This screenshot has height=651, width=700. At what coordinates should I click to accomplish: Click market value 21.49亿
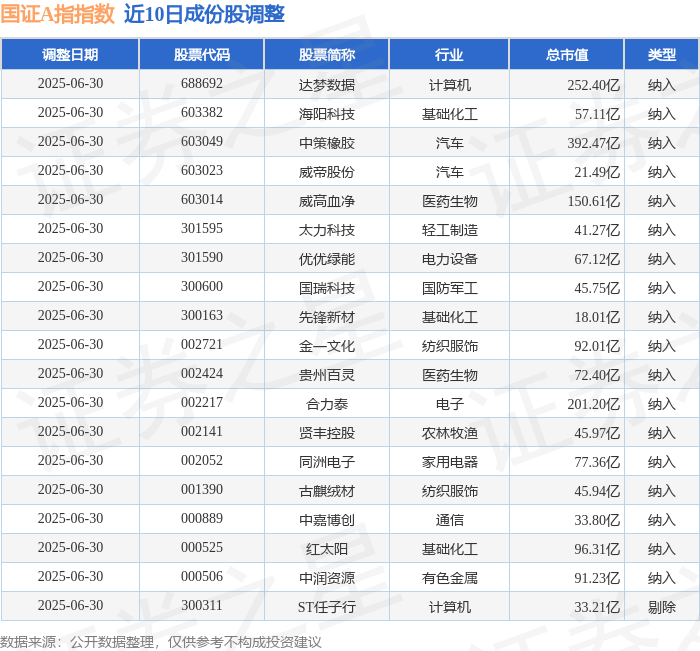(597, 172)
